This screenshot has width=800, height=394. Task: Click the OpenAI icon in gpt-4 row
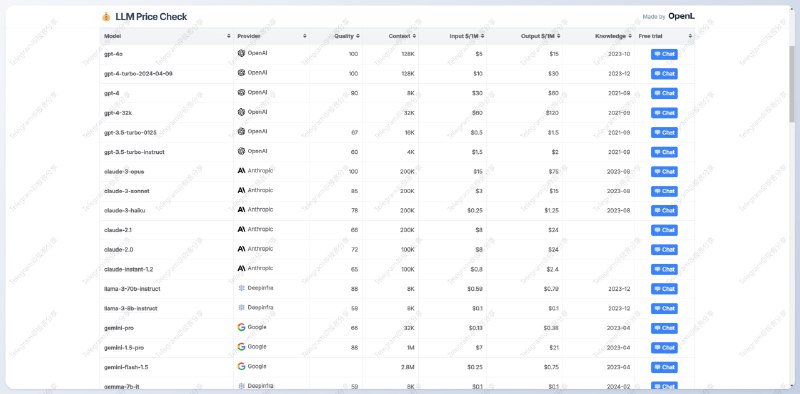pyautogui.click(x=241, y=92)
